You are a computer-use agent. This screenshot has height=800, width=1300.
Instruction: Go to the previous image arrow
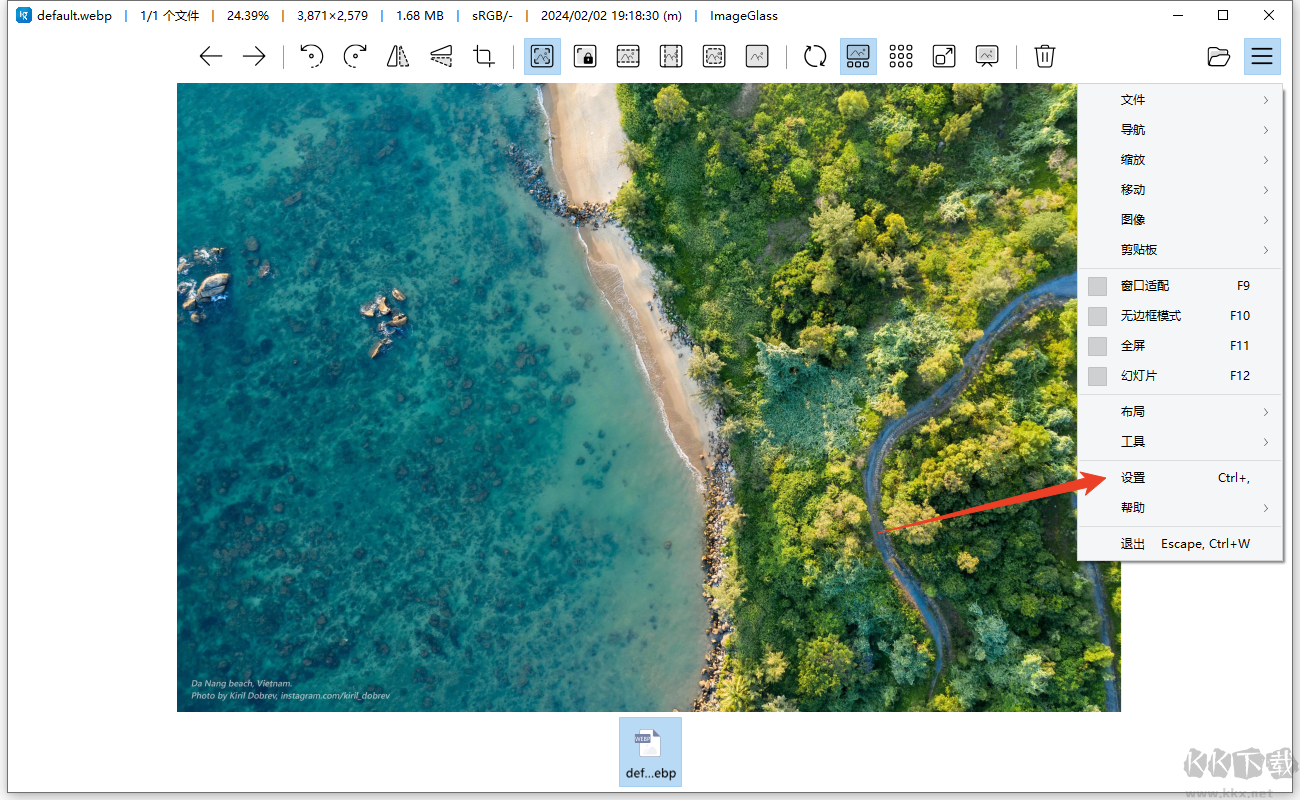(211, 56)
